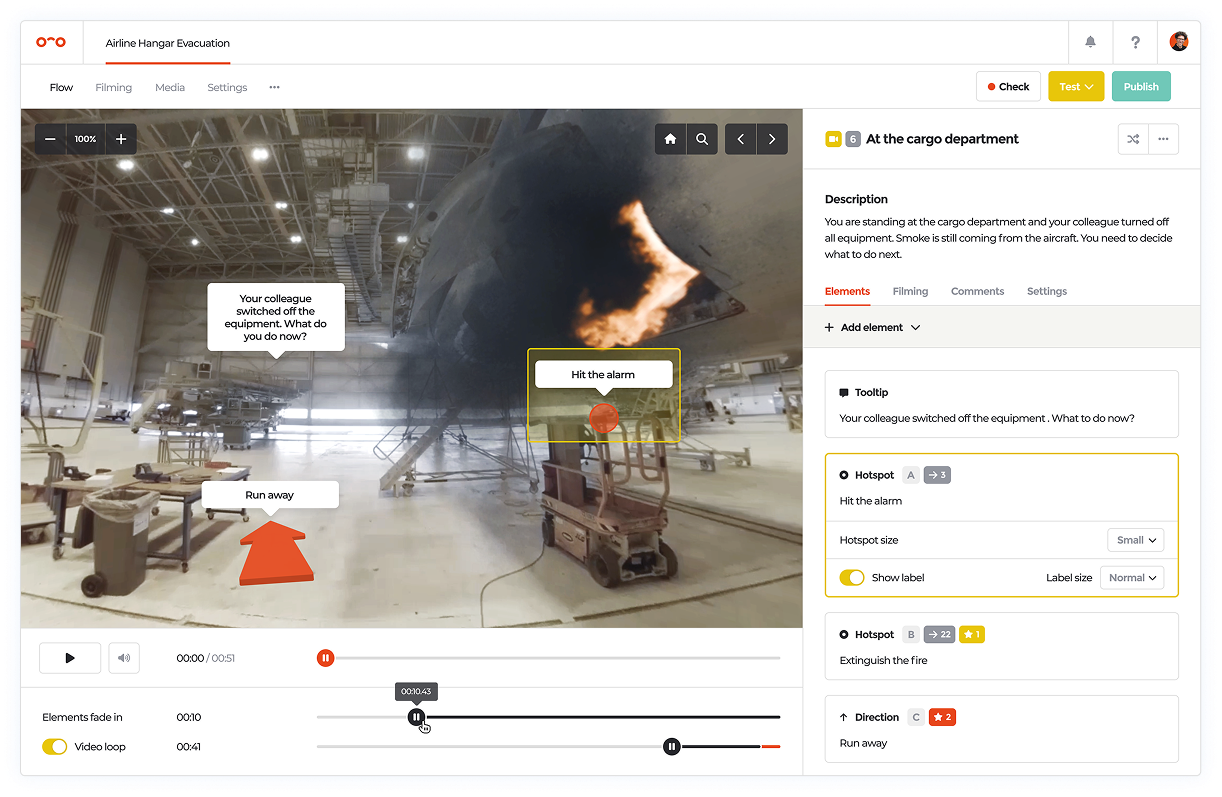Screen dimensions: 1222x797
Task: Click the Video loop slider handle
Action: coord(672,746)
